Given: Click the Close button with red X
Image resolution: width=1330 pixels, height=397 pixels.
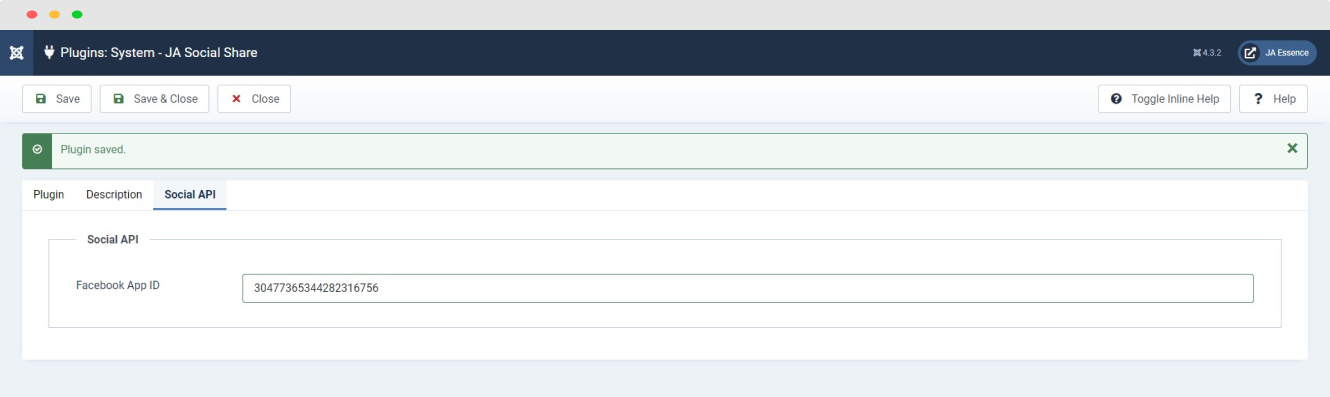Looking at the screenshot, I should point(254,99).
